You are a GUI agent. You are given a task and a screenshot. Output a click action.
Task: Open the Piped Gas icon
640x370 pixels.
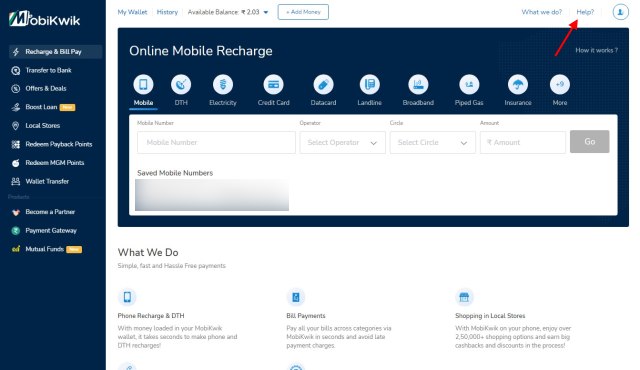pyautogui.click(x=469, y=84)
